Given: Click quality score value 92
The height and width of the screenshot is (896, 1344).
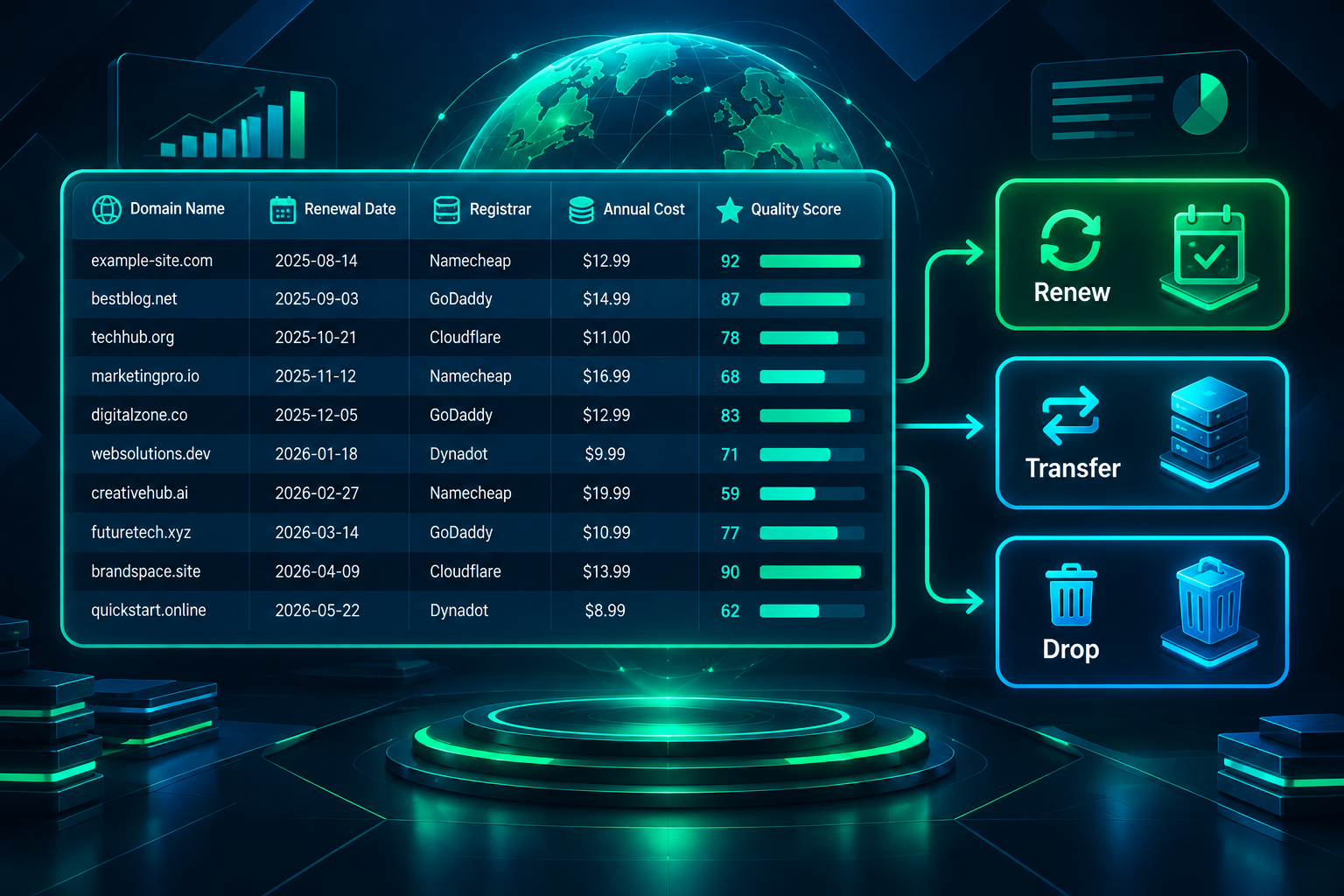Looking at the screenshot, I should point(730,262).
